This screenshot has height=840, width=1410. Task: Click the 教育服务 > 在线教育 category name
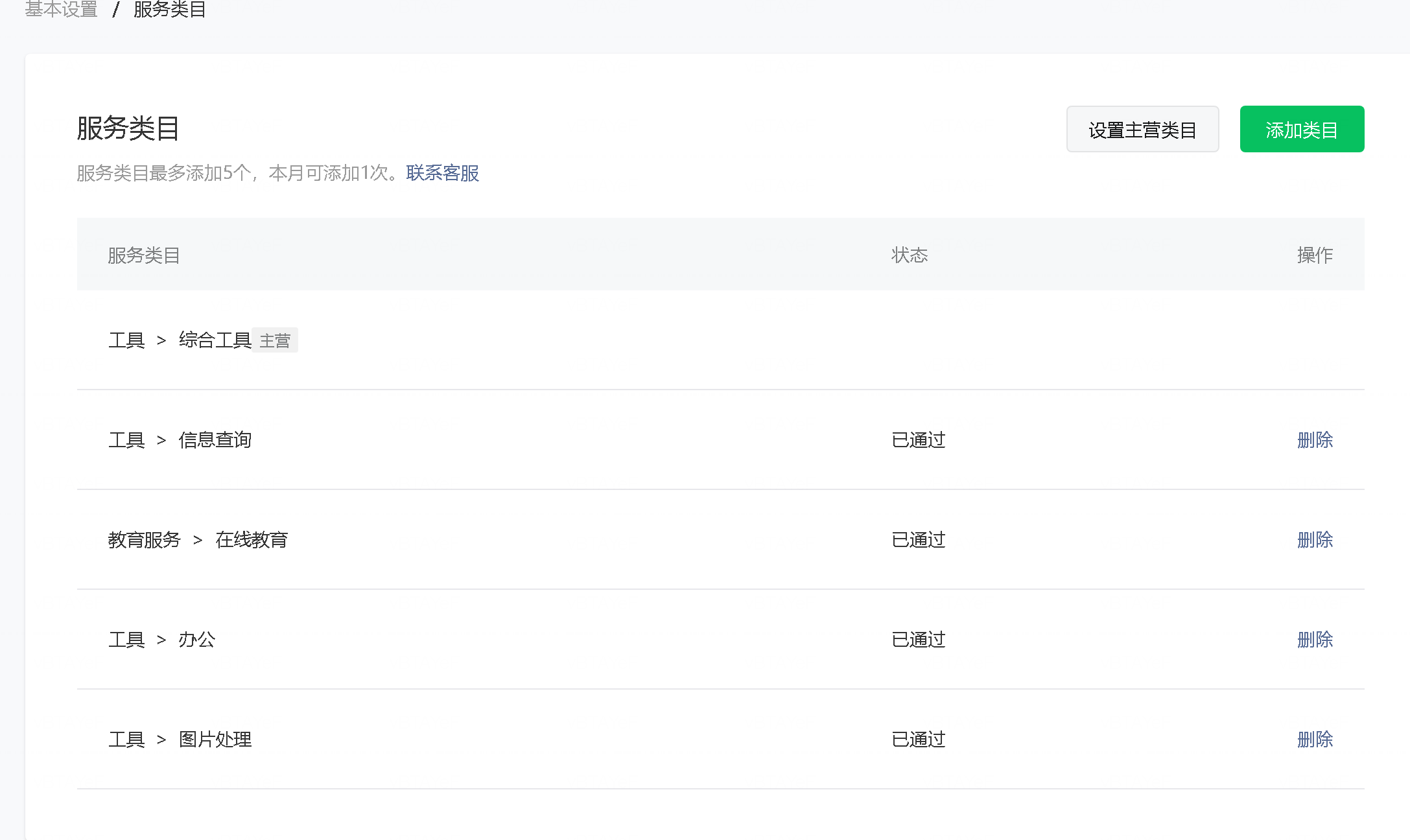pos(198,540)
